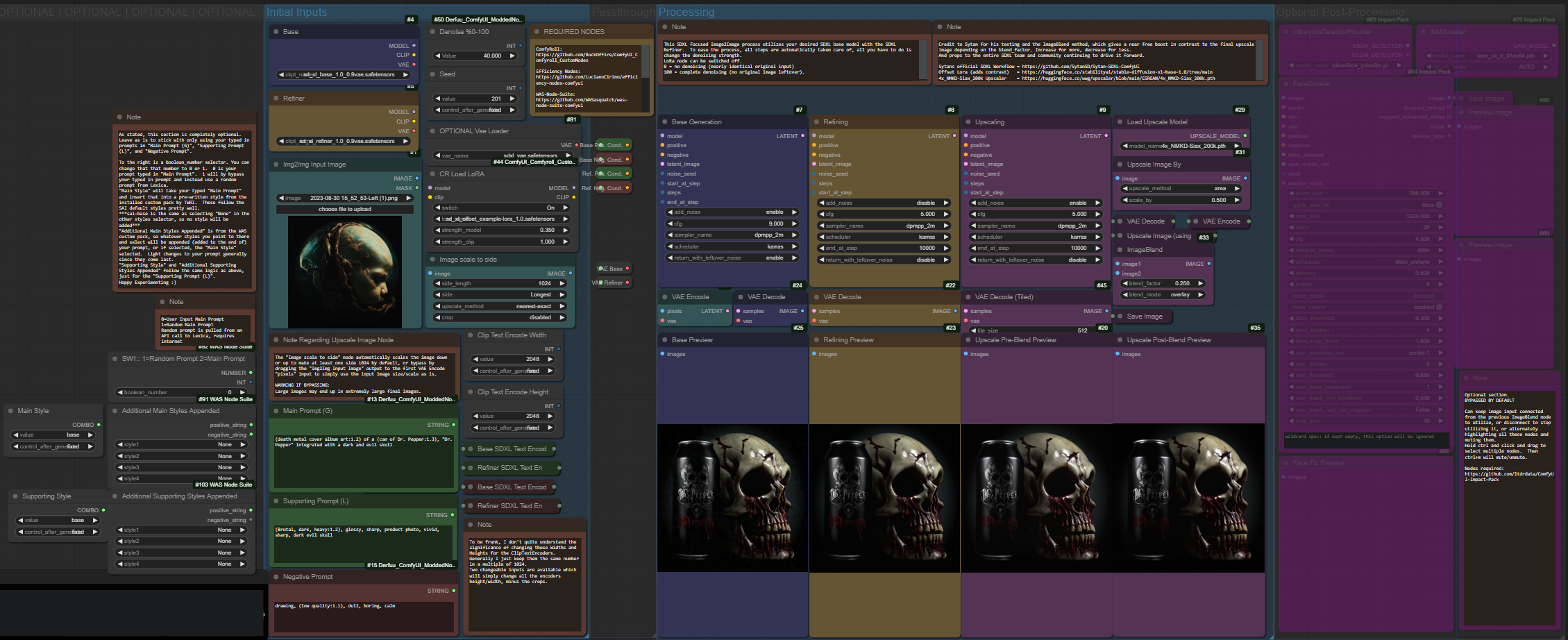Viewport: 1568px width, 640px height.
Task: Toggle return_with_leftover_noise in Upscaling node
Action: [x=1036, y=260]
